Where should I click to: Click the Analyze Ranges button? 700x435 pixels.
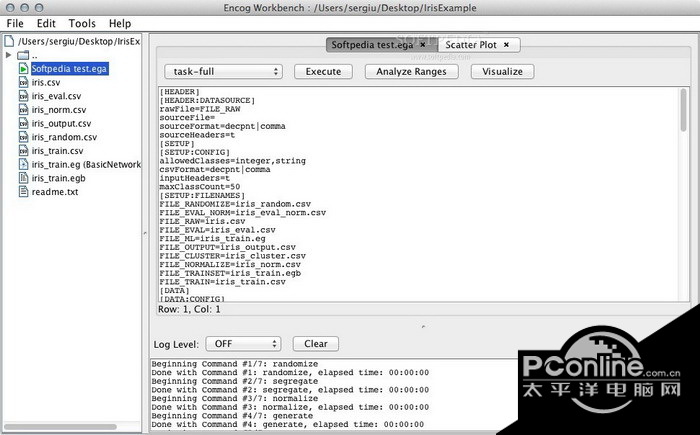[411, 71]
